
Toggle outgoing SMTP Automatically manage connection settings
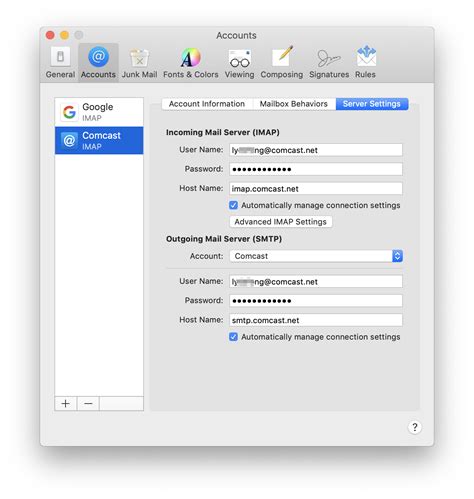[233, 337]
